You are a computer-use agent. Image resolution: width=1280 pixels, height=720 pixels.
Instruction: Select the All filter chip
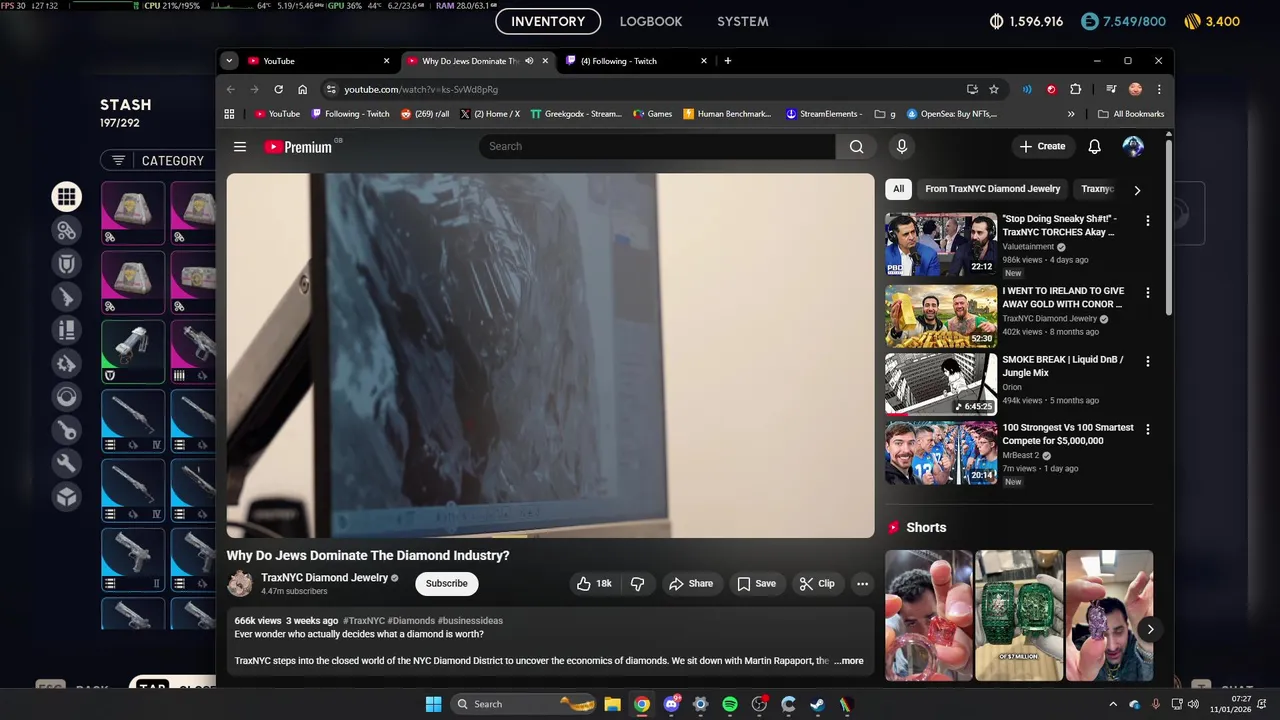click(x=899, y=189)
